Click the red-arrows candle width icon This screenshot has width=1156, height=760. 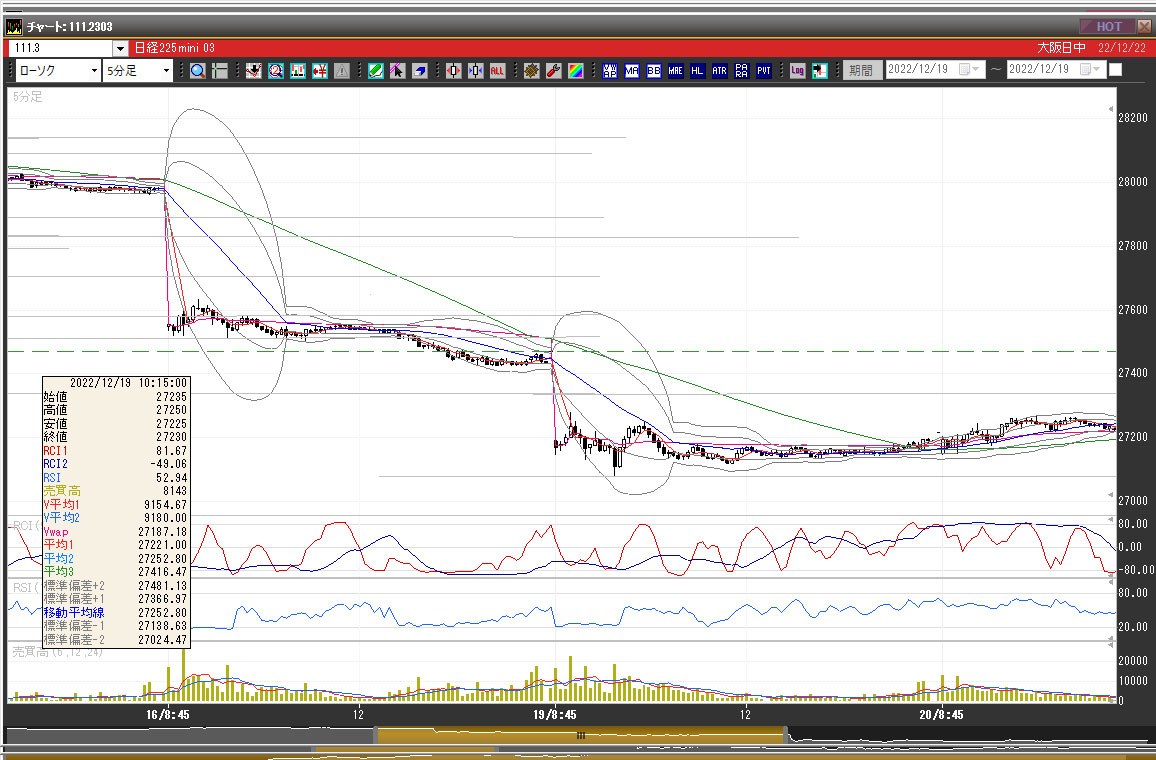[453, 71]
